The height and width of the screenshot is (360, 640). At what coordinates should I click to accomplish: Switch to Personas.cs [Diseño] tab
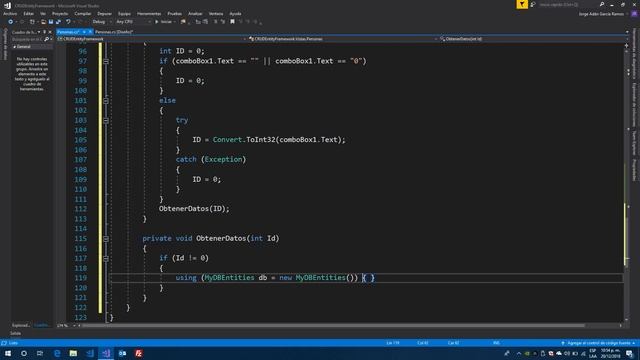[114, 31]
